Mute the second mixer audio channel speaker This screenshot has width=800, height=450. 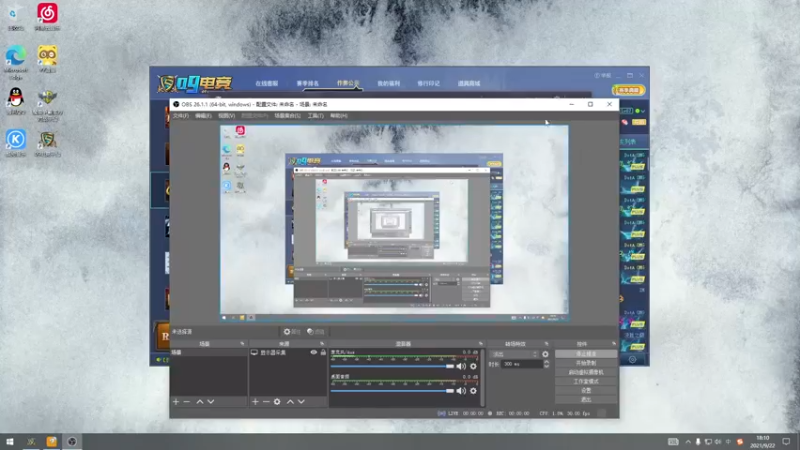click(461, 391)
